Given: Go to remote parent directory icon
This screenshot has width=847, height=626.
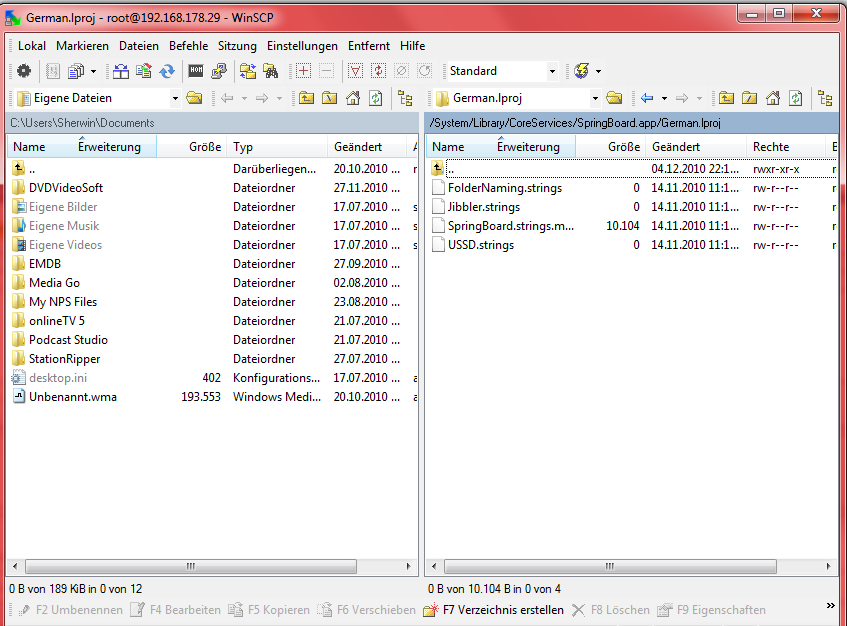Looking at the screenshot, I should pyautogui.click(x=727, y=98).
